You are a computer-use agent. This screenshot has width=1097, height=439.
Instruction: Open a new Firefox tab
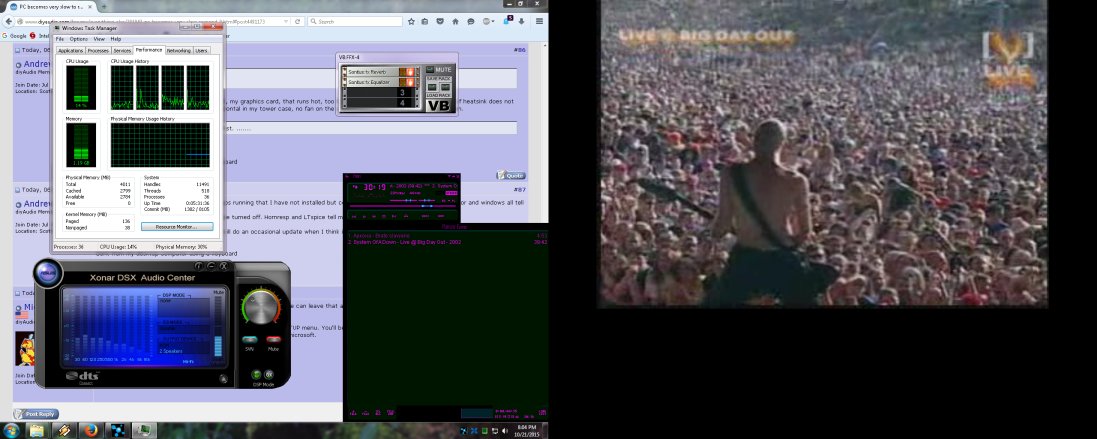[104, 6]
